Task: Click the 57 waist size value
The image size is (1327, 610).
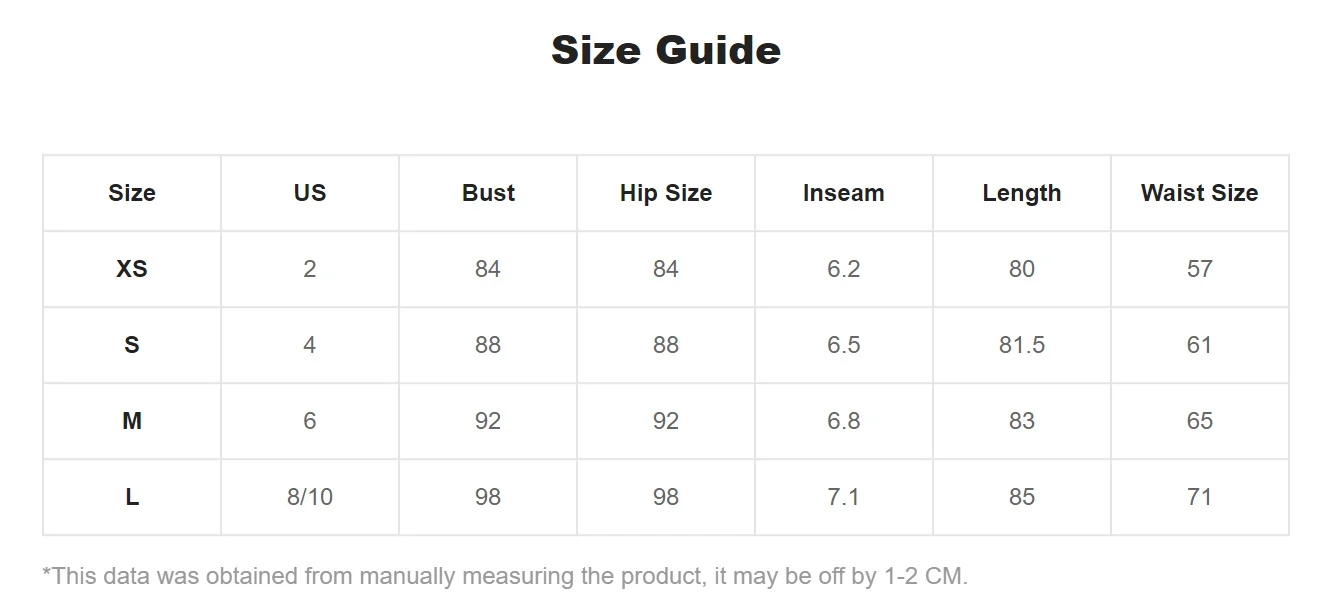Action: [1200, 269]
